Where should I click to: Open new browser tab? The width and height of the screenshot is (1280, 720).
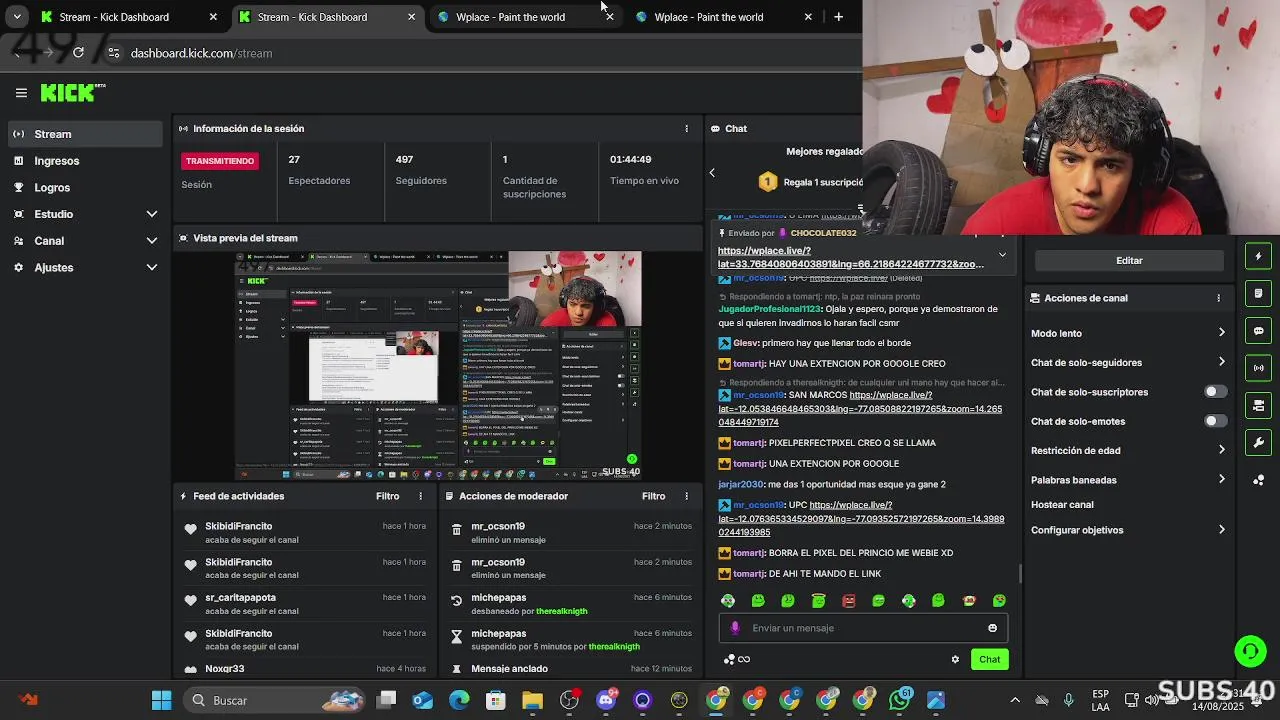pyautogui.click(x=838, y=17)
